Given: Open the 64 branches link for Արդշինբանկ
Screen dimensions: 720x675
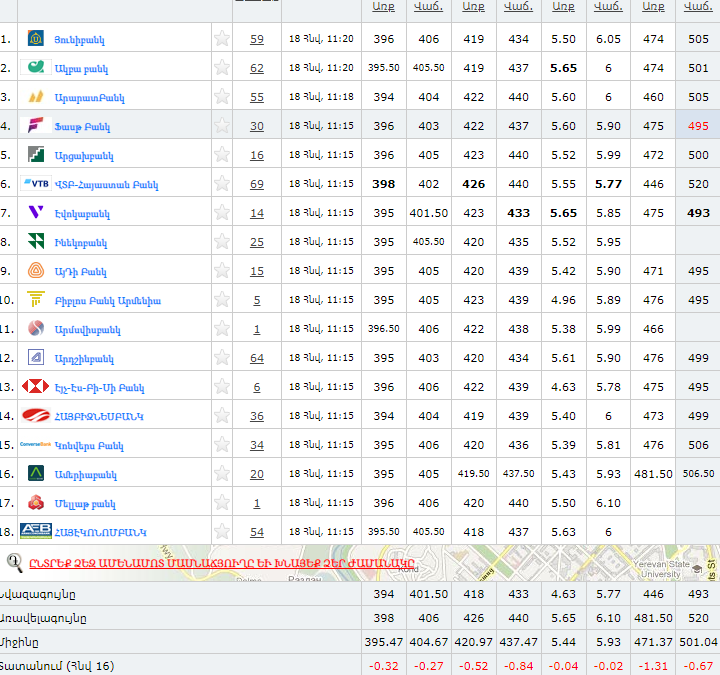Looking at the screenshot, I should 257,358.
